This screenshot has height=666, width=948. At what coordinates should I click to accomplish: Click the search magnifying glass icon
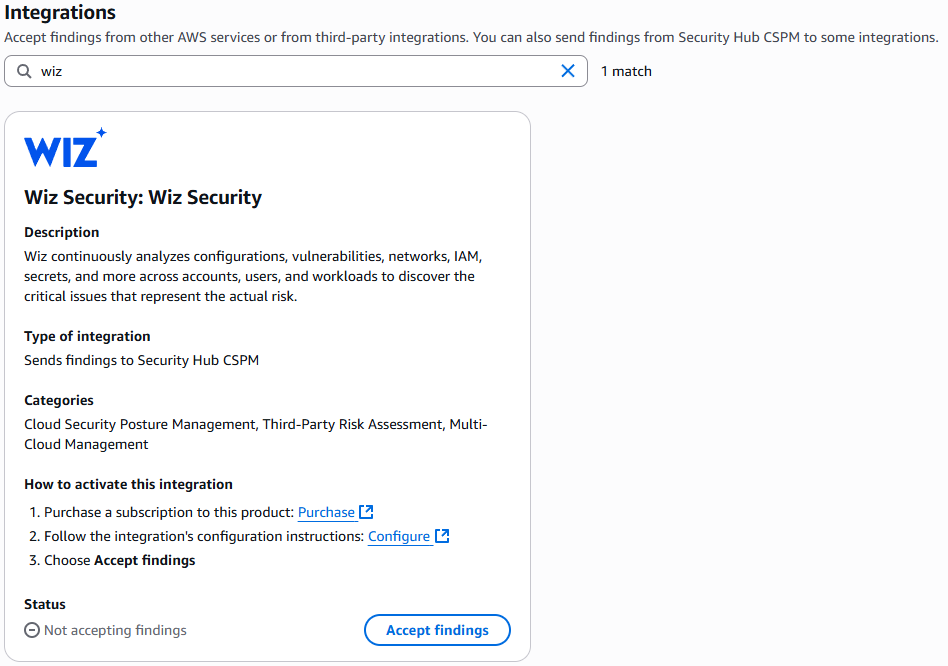click(22, 71)
